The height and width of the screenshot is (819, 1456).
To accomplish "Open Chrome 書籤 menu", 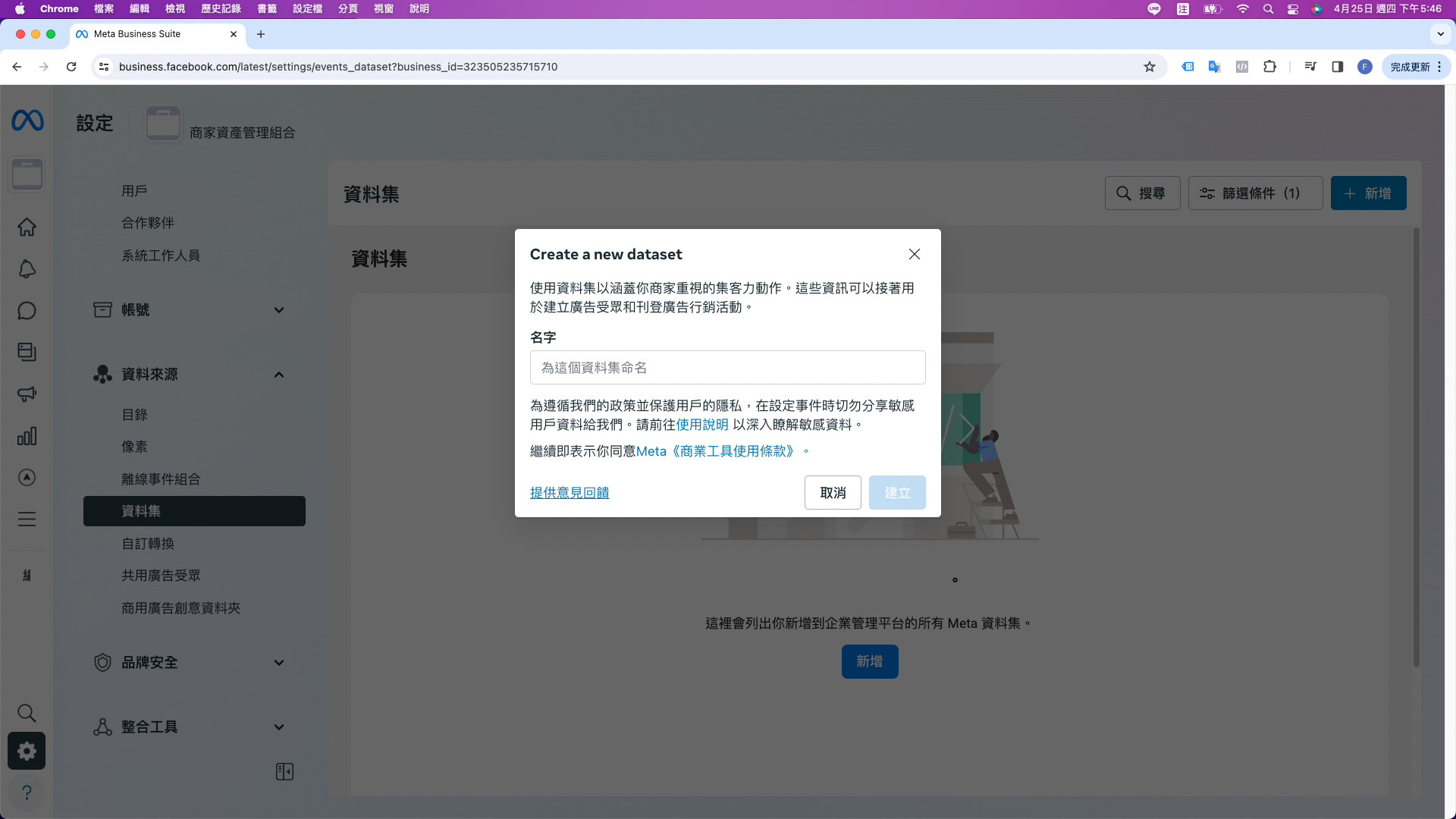I will coord(267,9).
